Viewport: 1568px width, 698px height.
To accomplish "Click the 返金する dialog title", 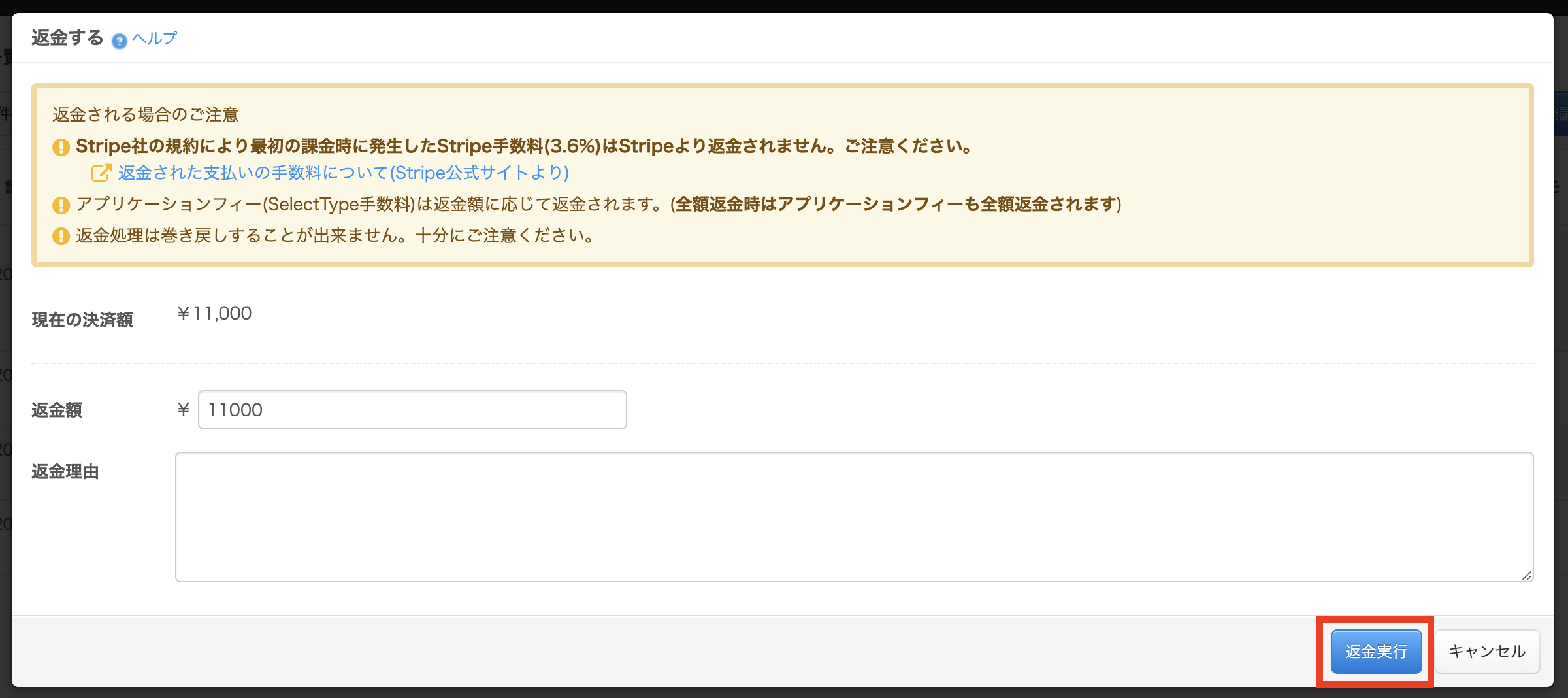I will point(67,38).
